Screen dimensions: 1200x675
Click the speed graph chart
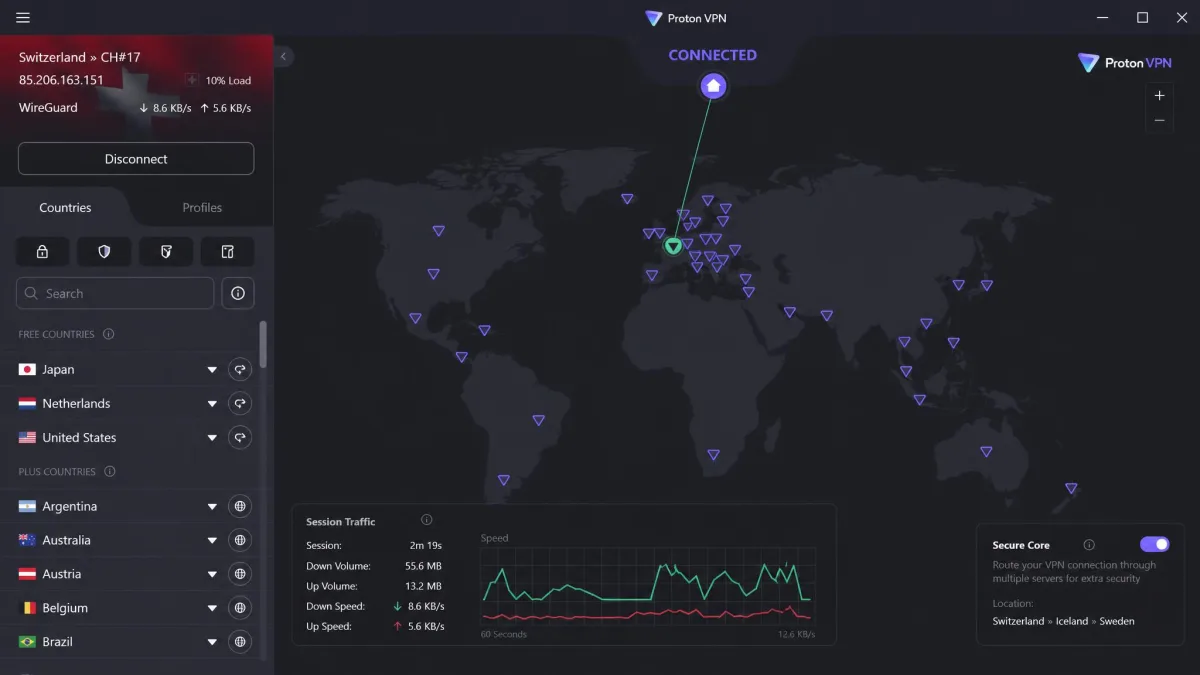pyautogui.click(x=648, y=586)
